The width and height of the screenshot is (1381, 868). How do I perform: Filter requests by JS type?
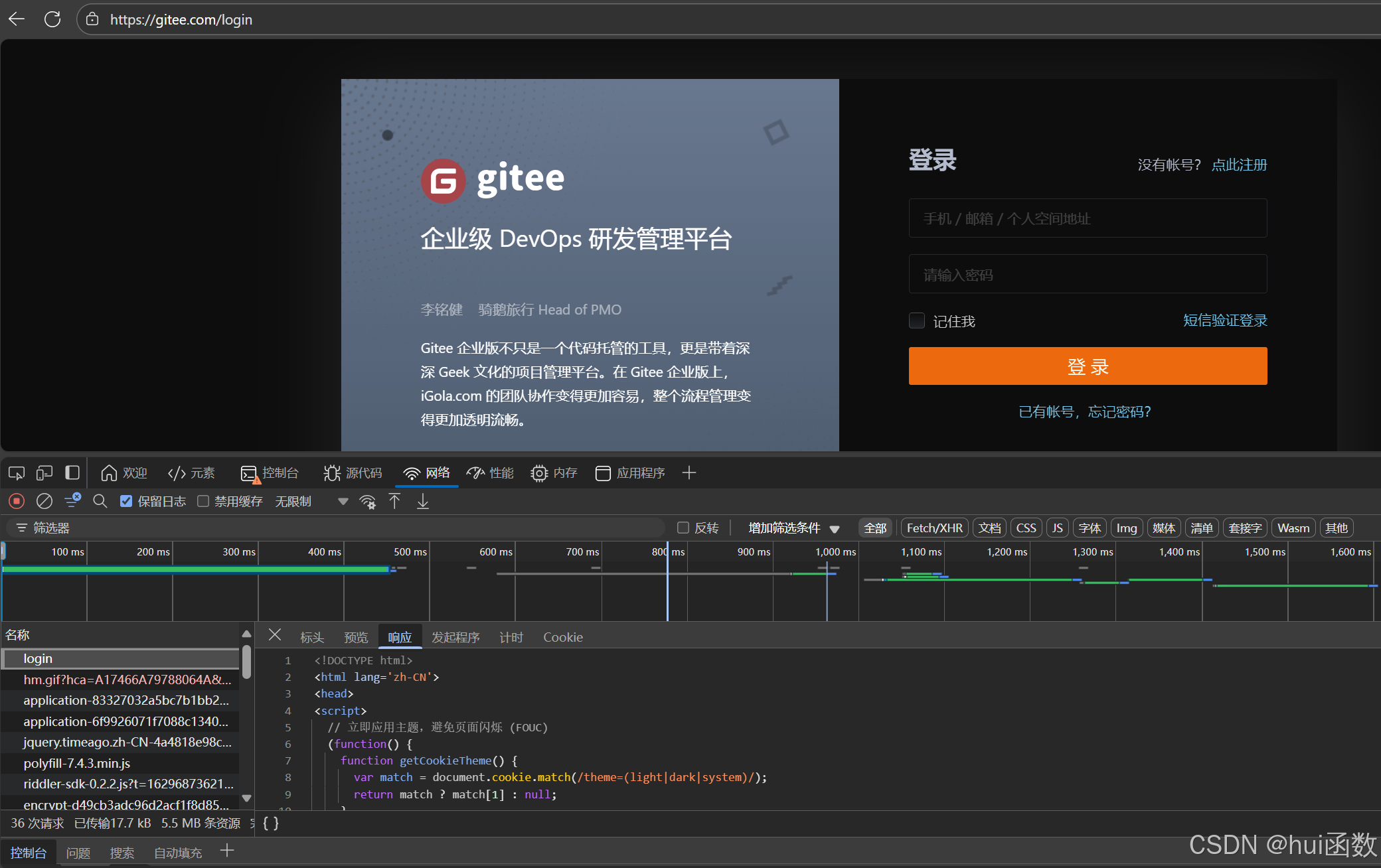[1057, 528]
